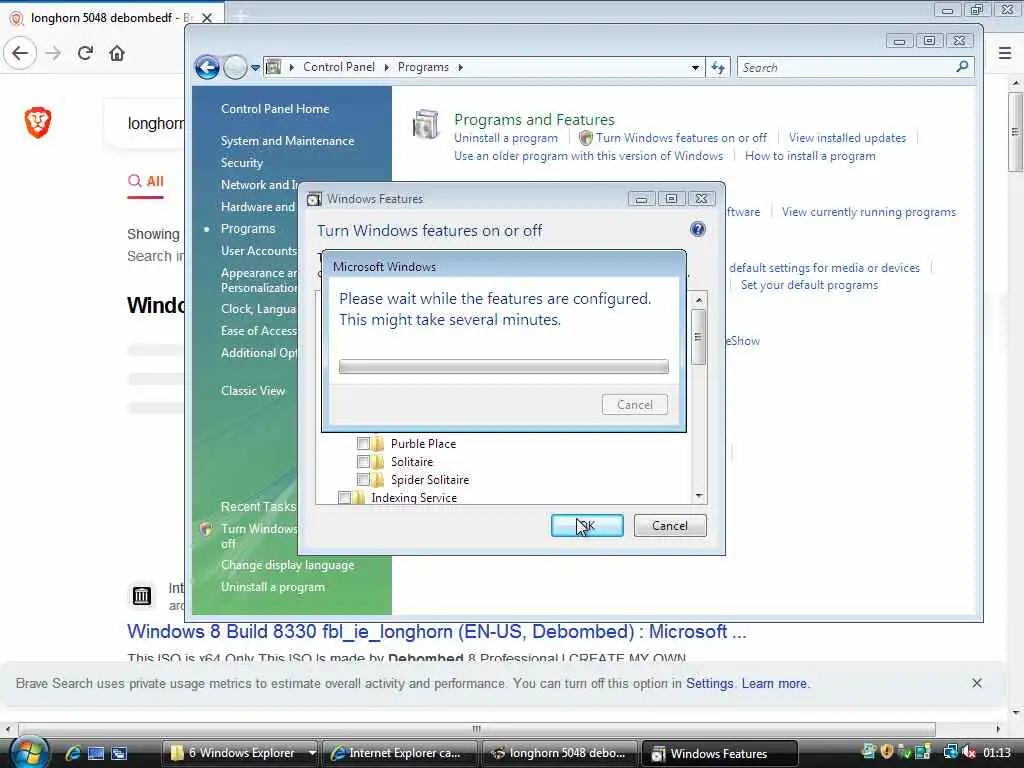Viewport: 1024px width, 768px height.
Task: Toggle the Spider Solitaire checkbox
Action: [363, 479]
